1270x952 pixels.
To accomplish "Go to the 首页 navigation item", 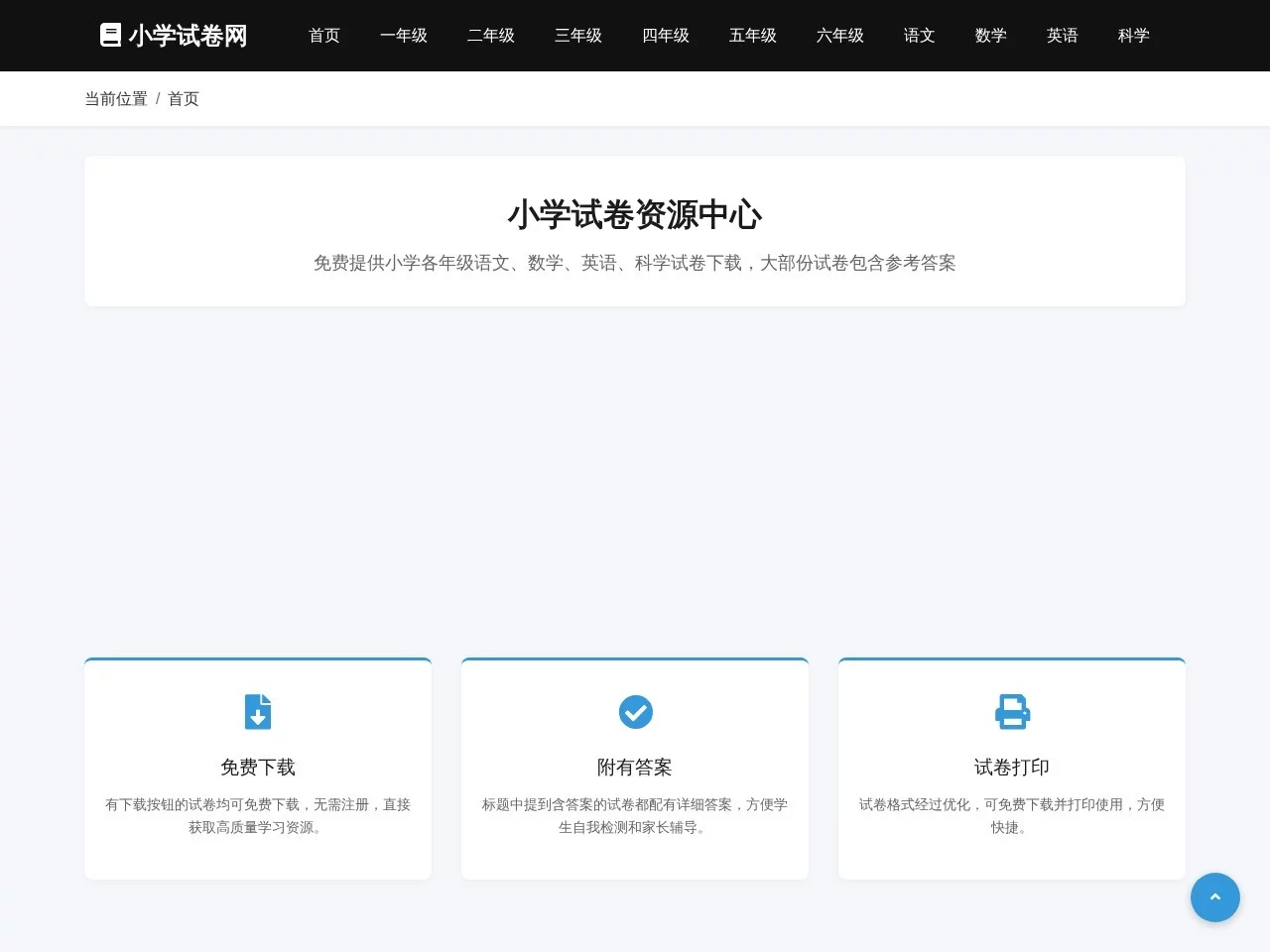I will [323, 35].
